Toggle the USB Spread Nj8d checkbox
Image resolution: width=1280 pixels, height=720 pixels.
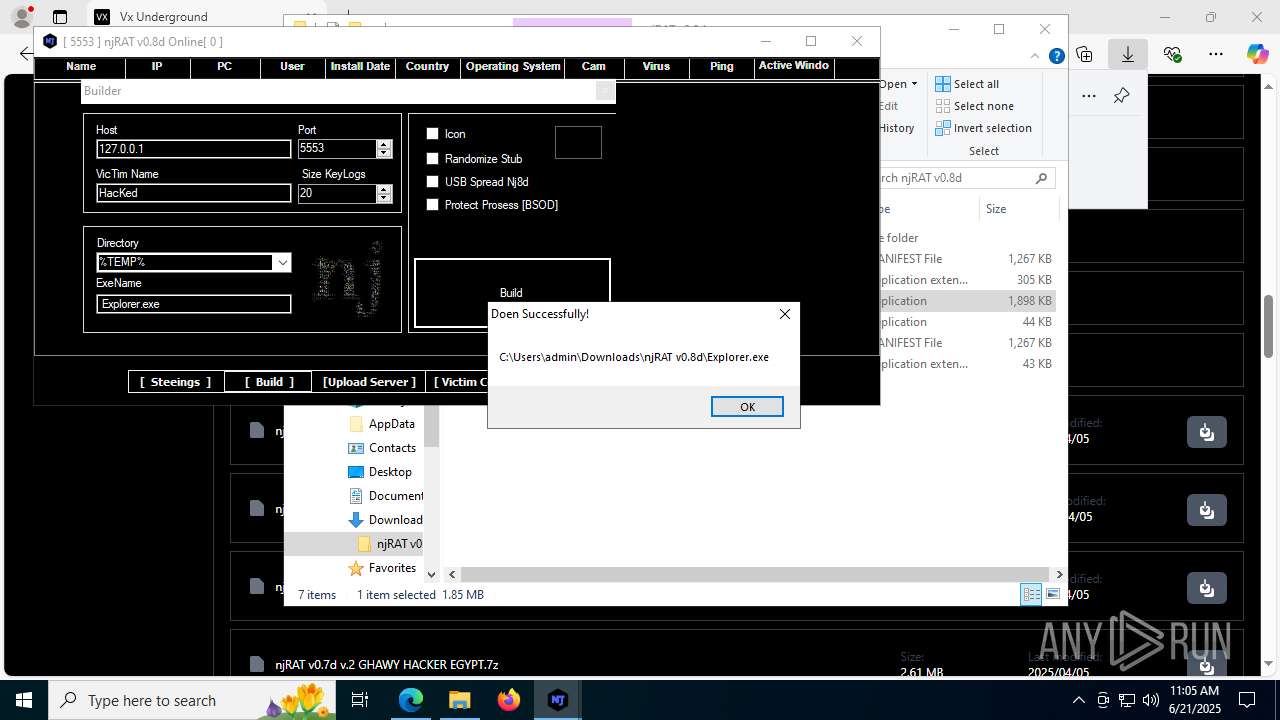(433, 182)
